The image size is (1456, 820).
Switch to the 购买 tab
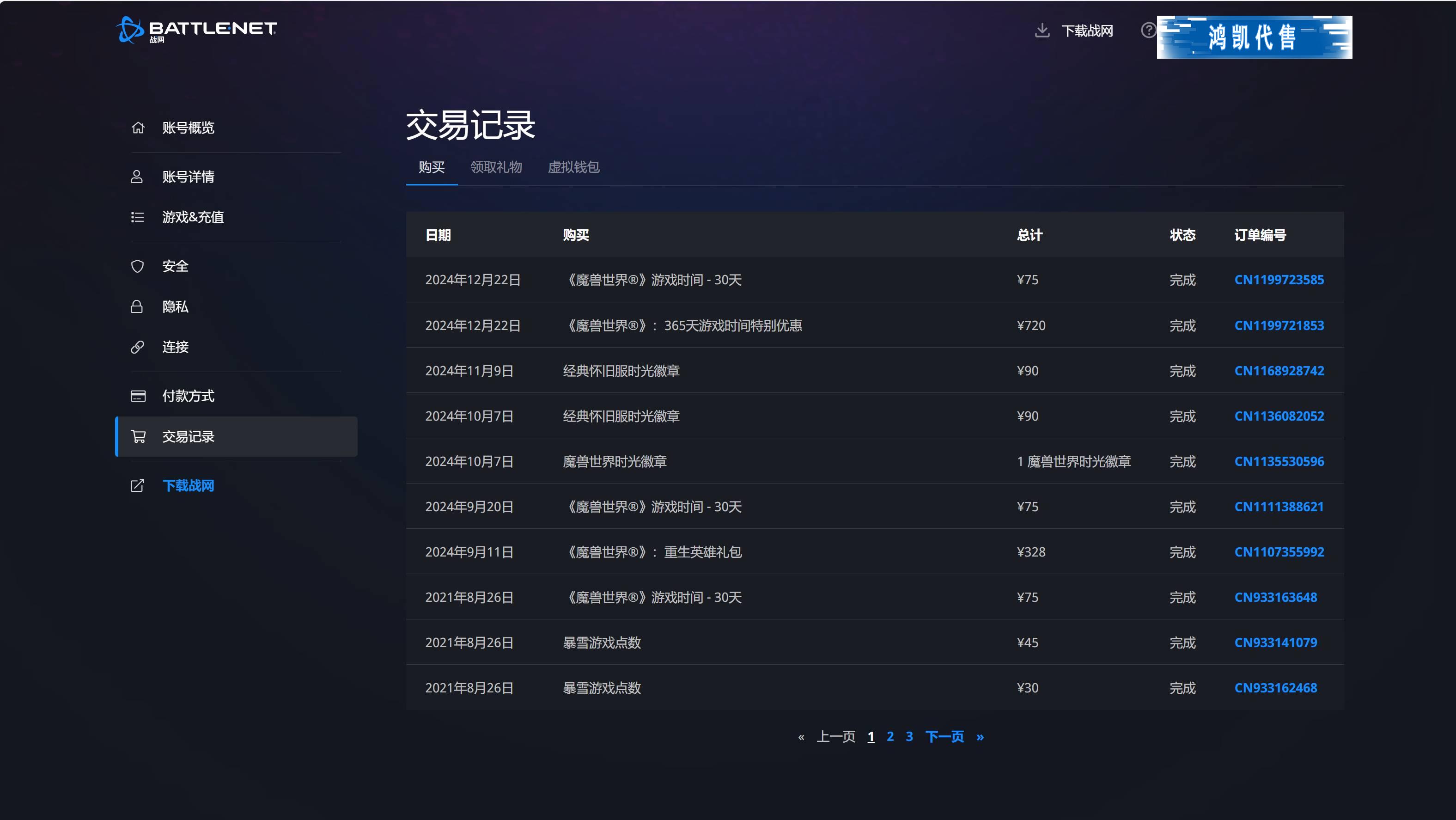pyautogui.click(x=431, y=167)
